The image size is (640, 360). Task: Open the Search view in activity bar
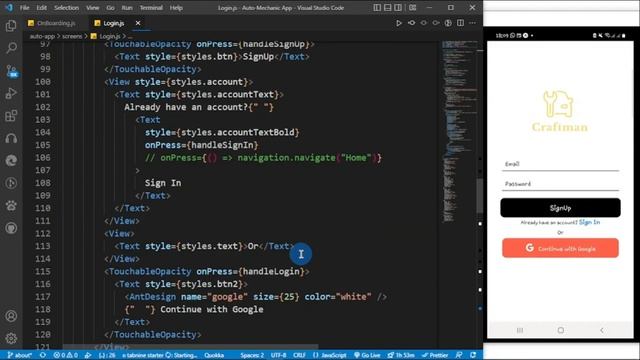[x=11, y=48]
